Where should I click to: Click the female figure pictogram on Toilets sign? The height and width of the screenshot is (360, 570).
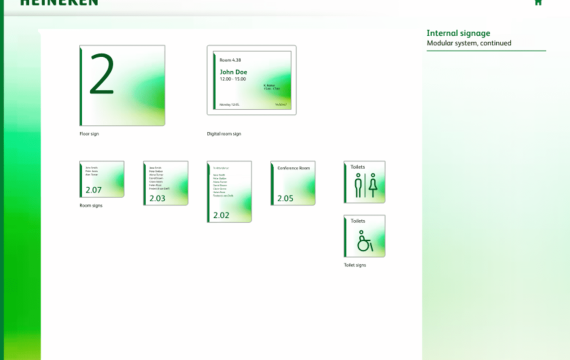[x=373, y=185]
